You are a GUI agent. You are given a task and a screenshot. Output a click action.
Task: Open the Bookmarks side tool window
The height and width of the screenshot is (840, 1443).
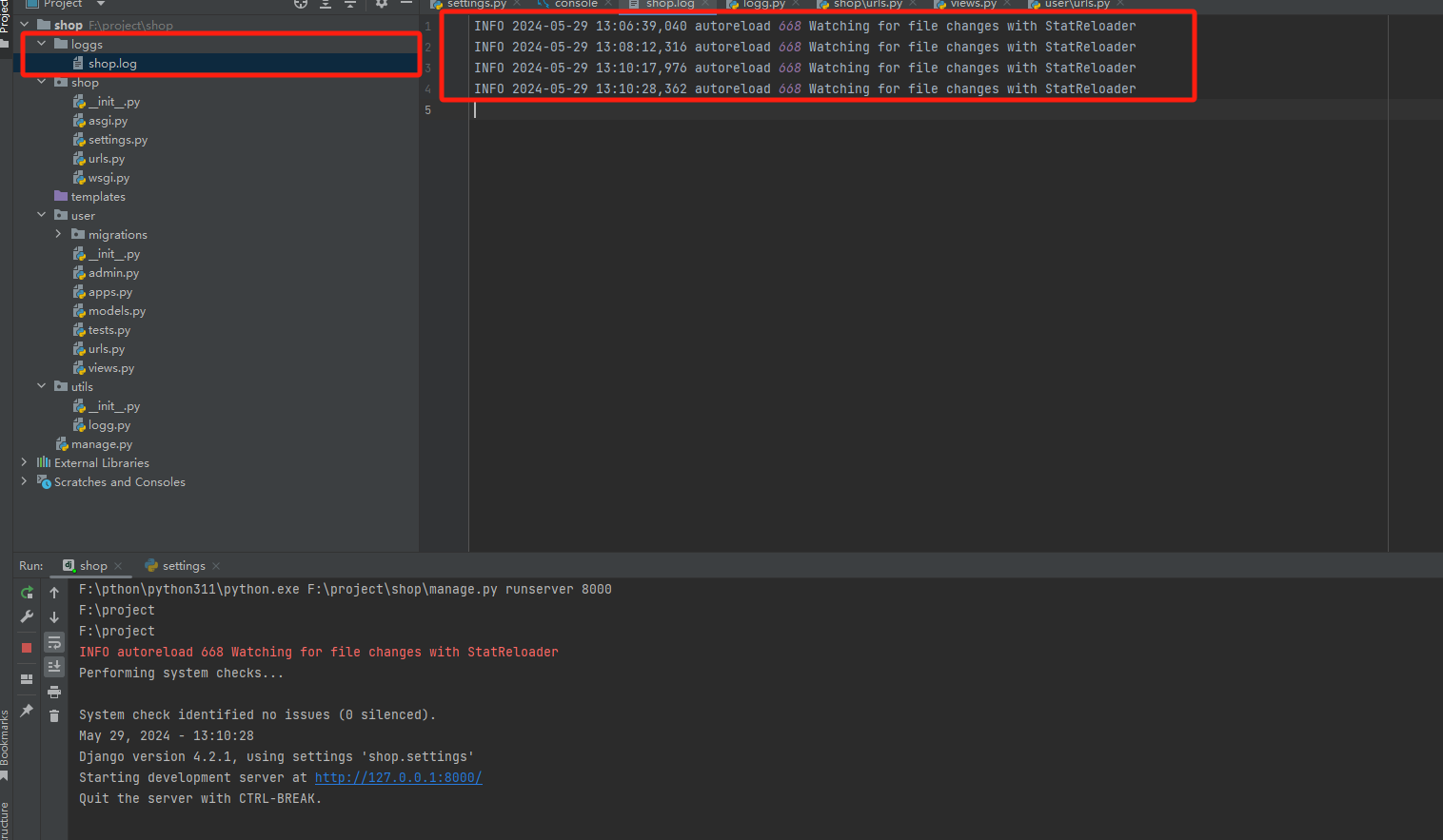point(5,745)
